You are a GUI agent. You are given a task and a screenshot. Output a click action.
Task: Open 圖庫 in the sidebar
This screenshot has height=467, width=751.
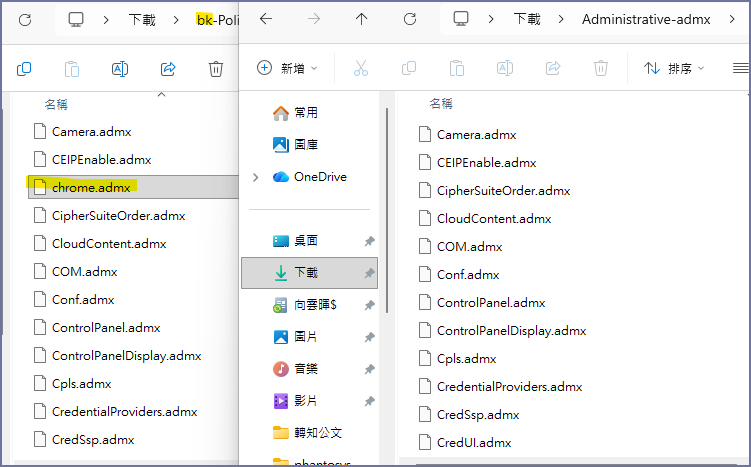[x=305, y=145]
